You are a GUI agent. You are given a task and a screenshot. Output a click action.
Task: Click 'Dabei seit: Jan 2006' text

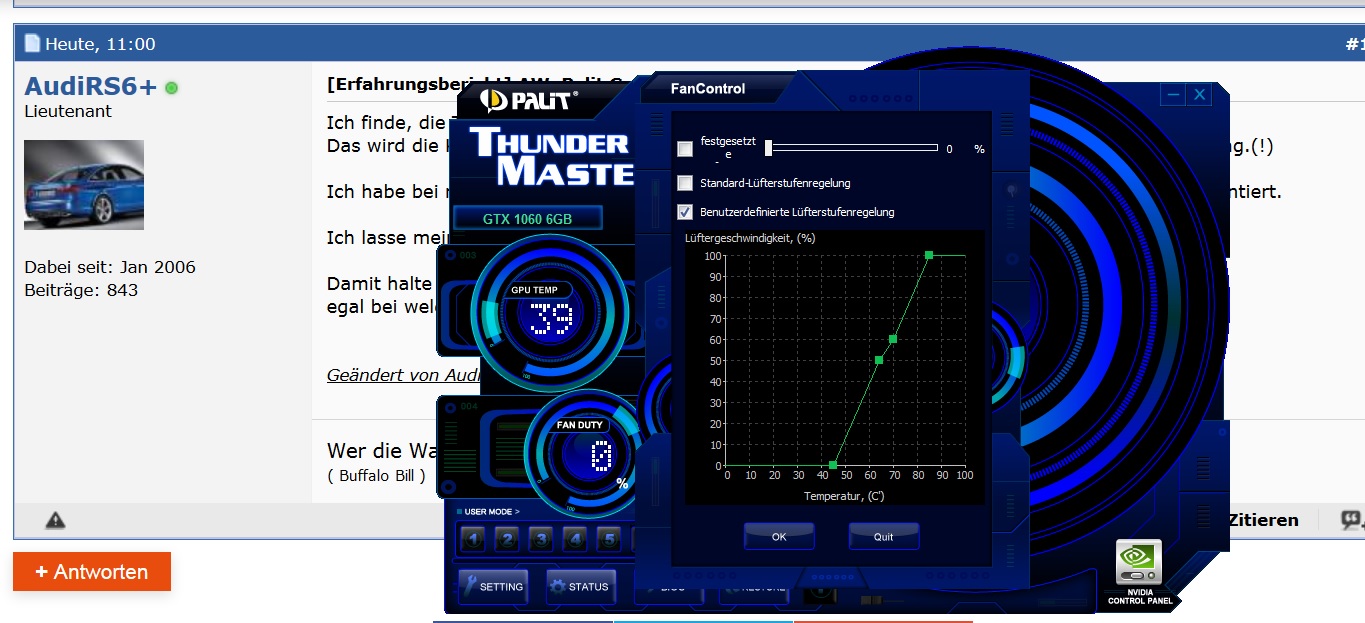point(110,267)
